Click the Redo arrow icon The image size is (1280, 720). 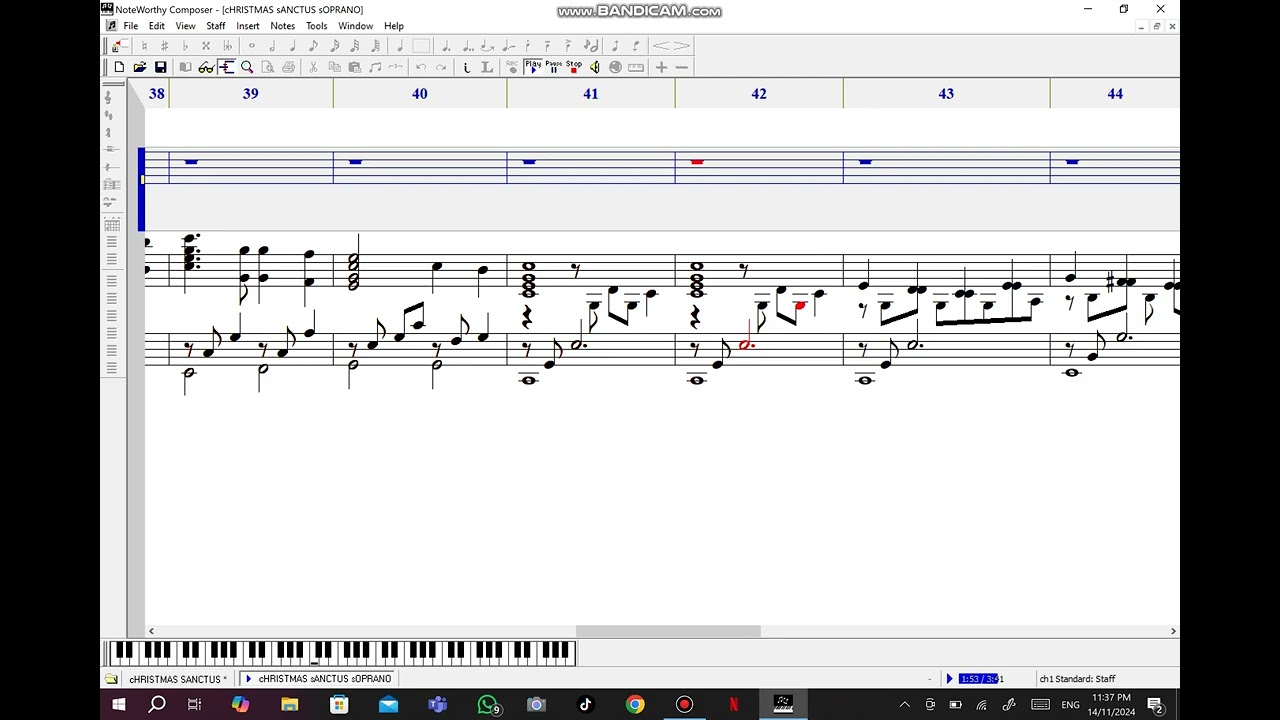pyautogui.click(x=441, y=67)
